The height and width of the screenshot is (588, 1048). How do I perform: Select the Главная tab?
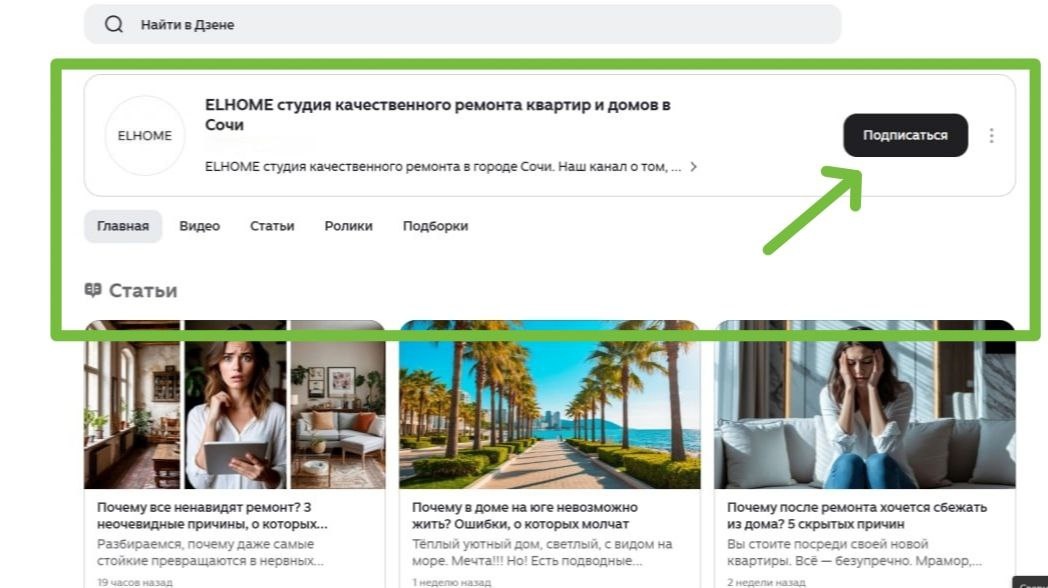[x=123, y=226]
